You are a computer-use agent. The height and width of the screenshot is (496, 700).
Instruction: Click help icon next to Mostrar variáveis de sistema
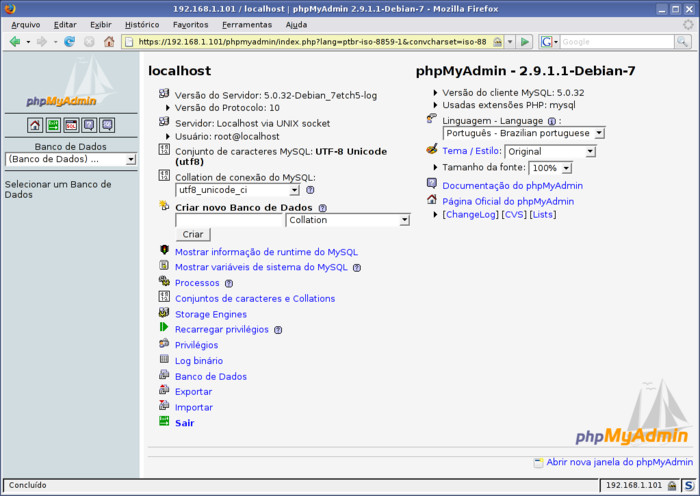pos(357,267)
